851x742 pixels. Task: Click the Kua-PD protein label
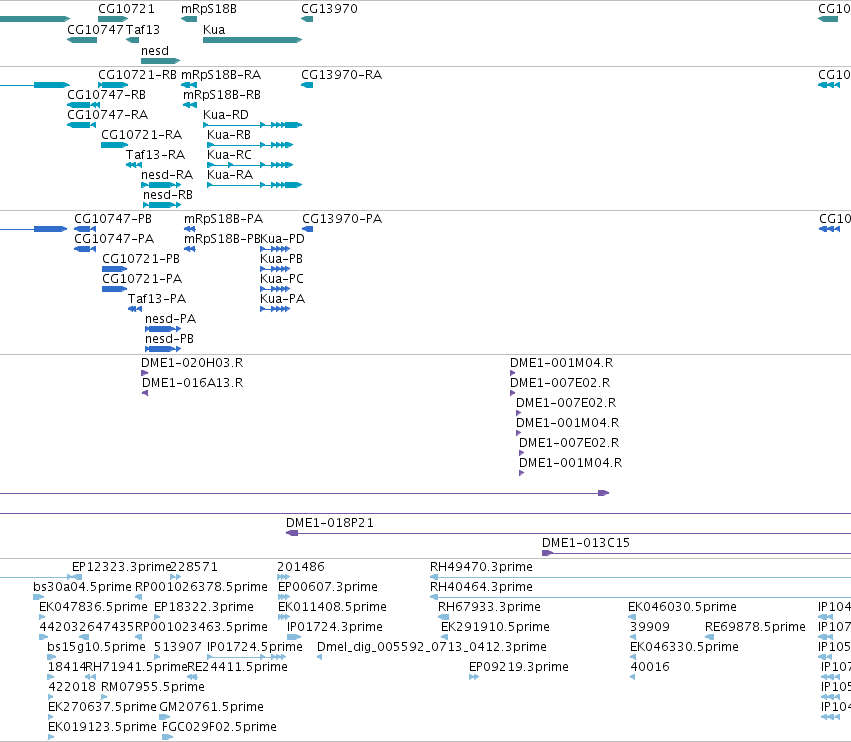(282, 239)
